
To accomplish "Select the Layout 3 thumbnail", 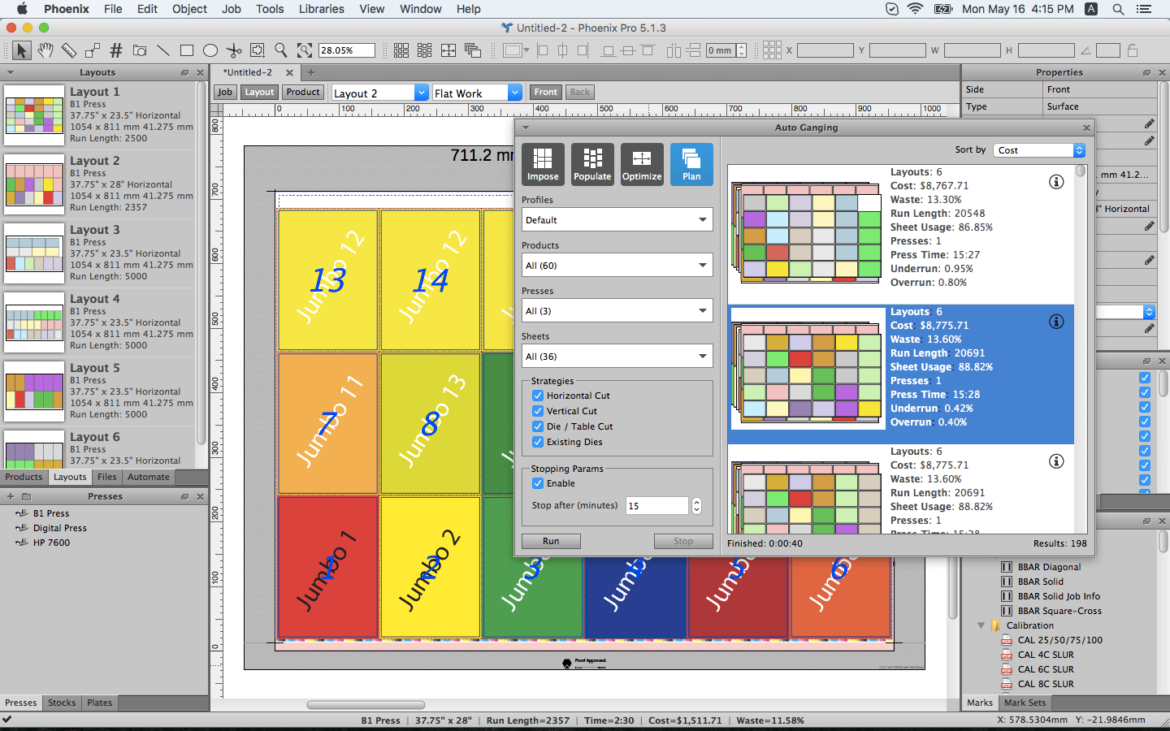I will 34,254.
